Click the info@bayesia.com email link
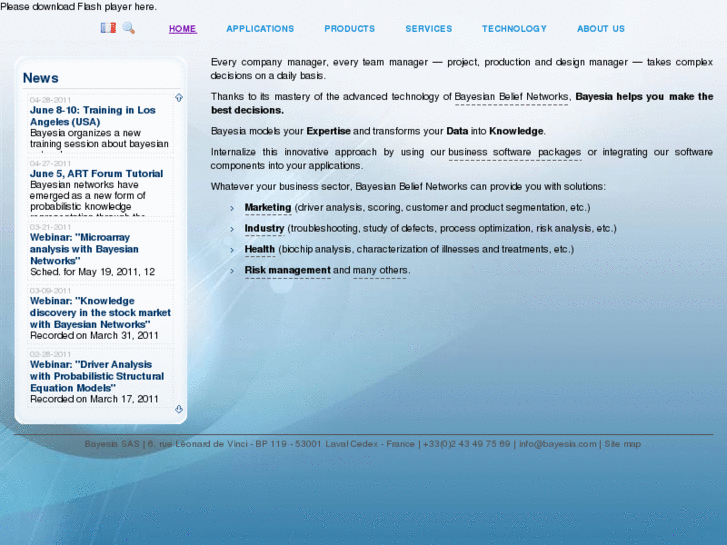Viewport: 727px width, 545px height. (x=558, y=444)
